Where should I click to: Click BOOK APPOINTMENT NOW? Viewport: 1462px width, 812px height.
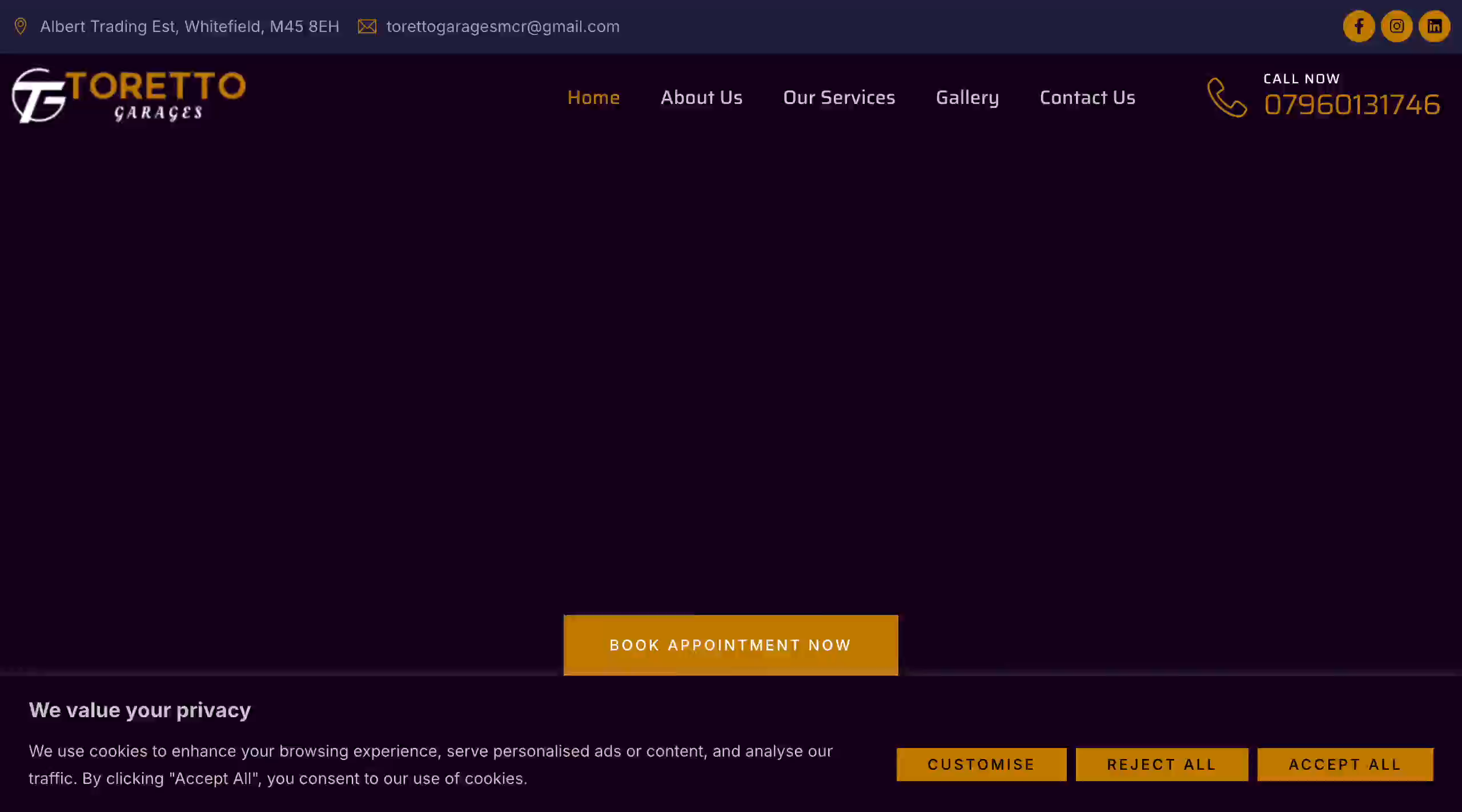[730, 645]
